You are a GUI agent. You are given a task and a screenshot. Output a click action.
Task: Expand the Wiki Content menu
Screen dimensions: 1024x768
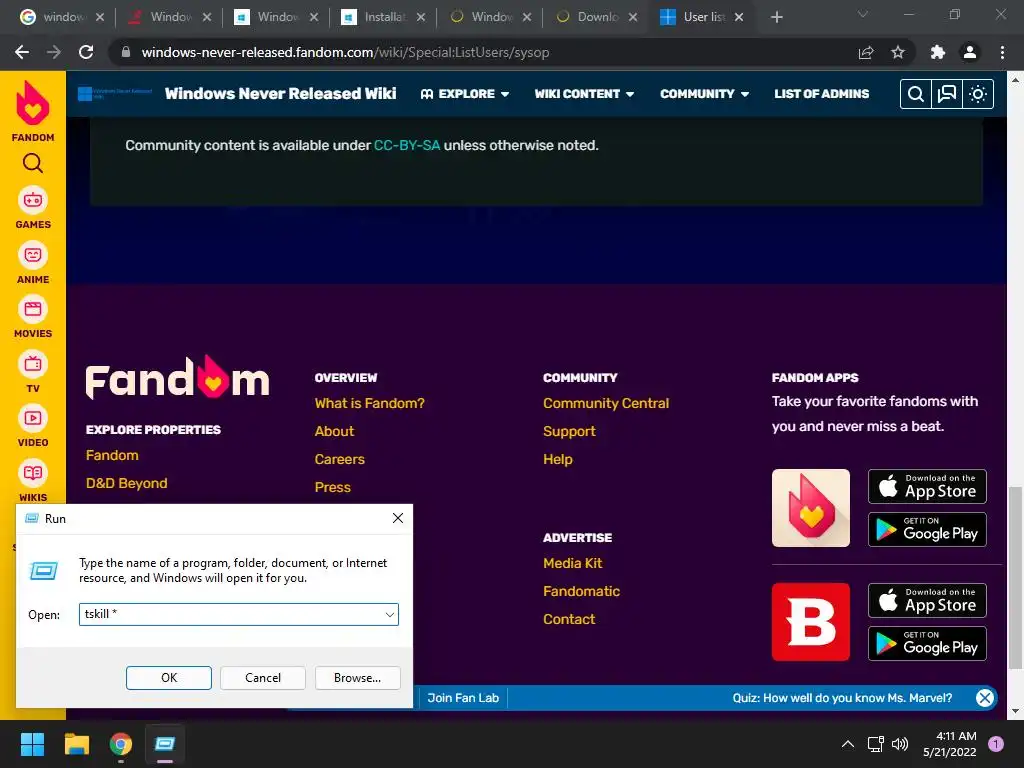click(584, 94)
